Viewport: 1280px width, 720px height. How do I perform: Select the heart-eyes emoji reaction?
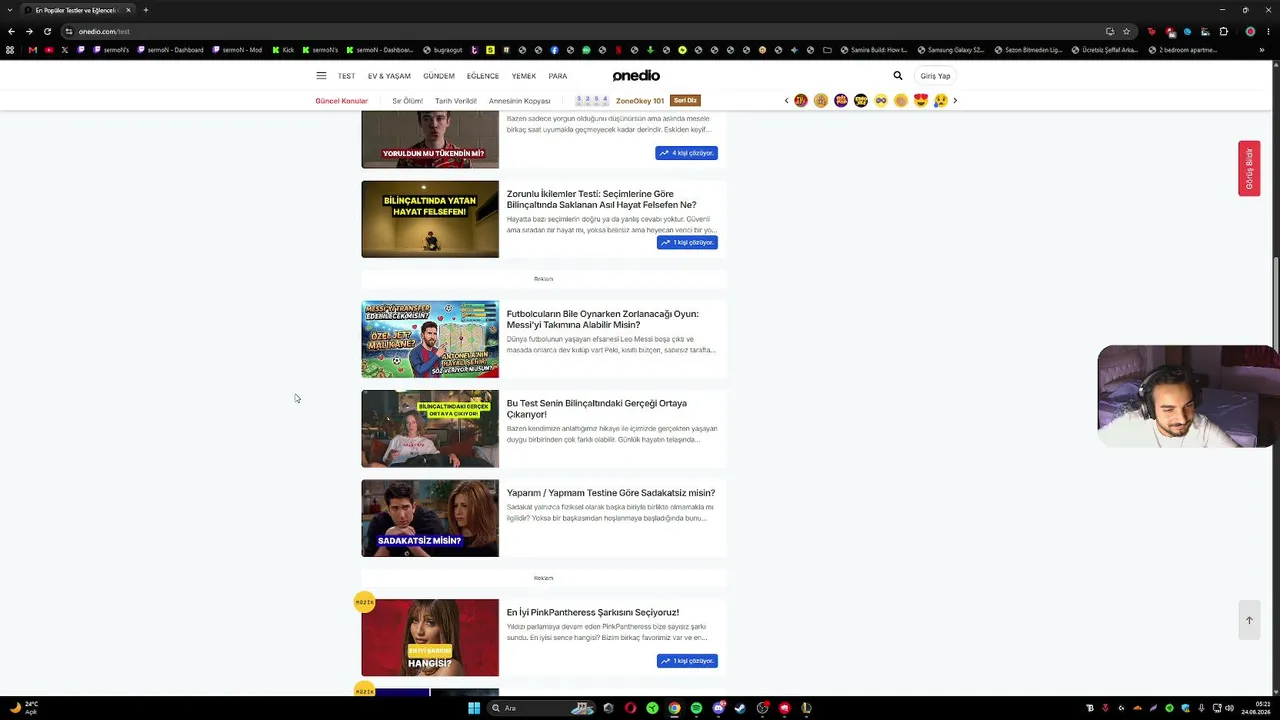click(x=921, y=100)
